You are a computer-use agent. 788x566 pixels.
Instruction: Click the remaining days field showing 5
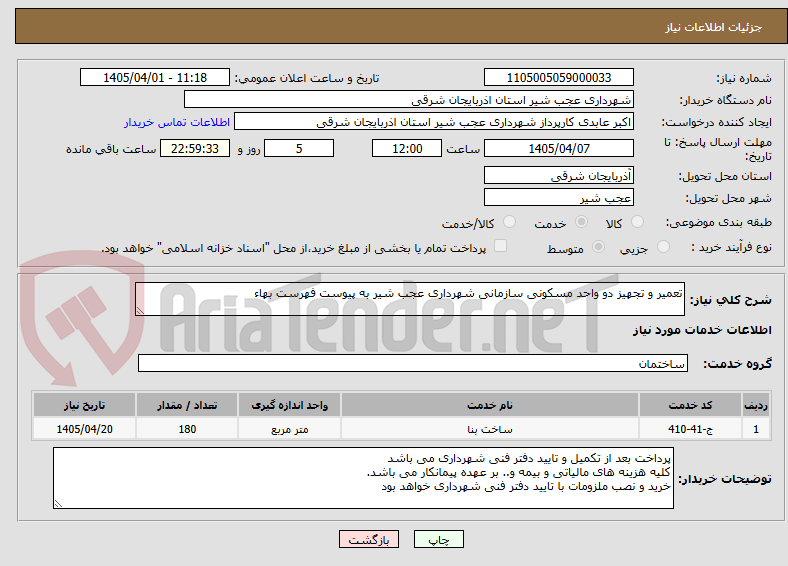[x=299, y=148]
